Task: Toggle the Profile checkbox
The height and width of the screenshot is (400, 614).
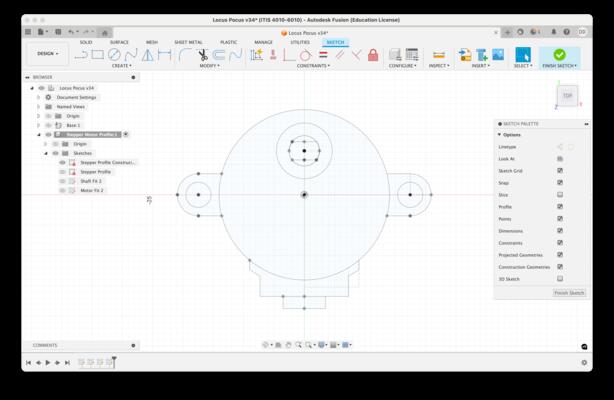Action: tap(560, 206)
